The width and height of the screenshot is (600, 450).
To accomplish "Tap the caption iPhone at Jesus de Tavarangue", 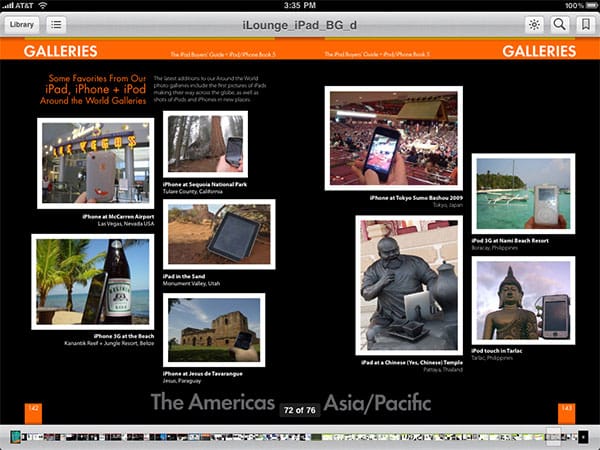I will (x=203, y=374).
